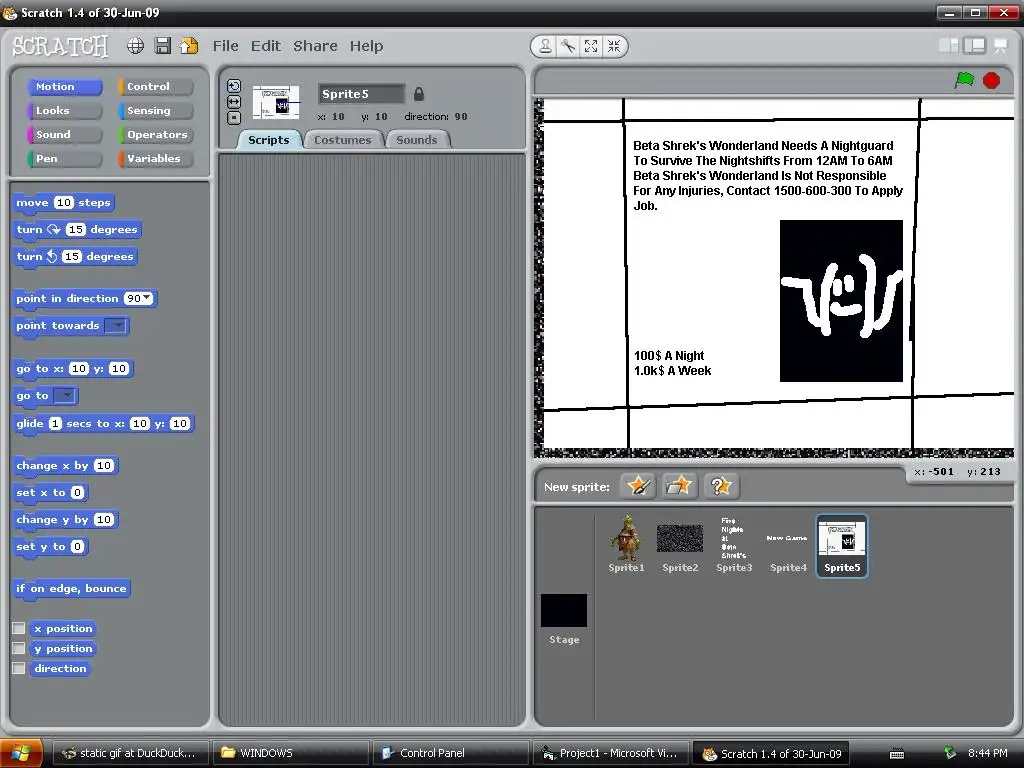Open the File menu
This screenshot has height=768, width=1024.
[x=225, y=46]
